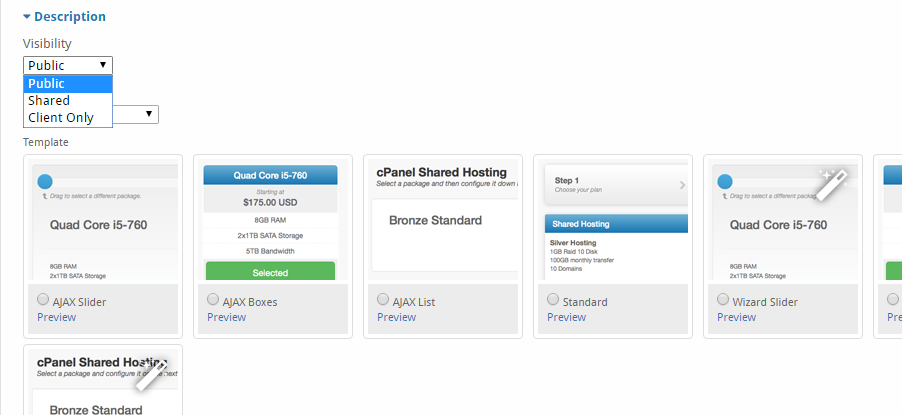Image resolution: width=902 pixels, height=415 pixels.
Task: Collapse the Description section triangle
Action: [26, 17]
